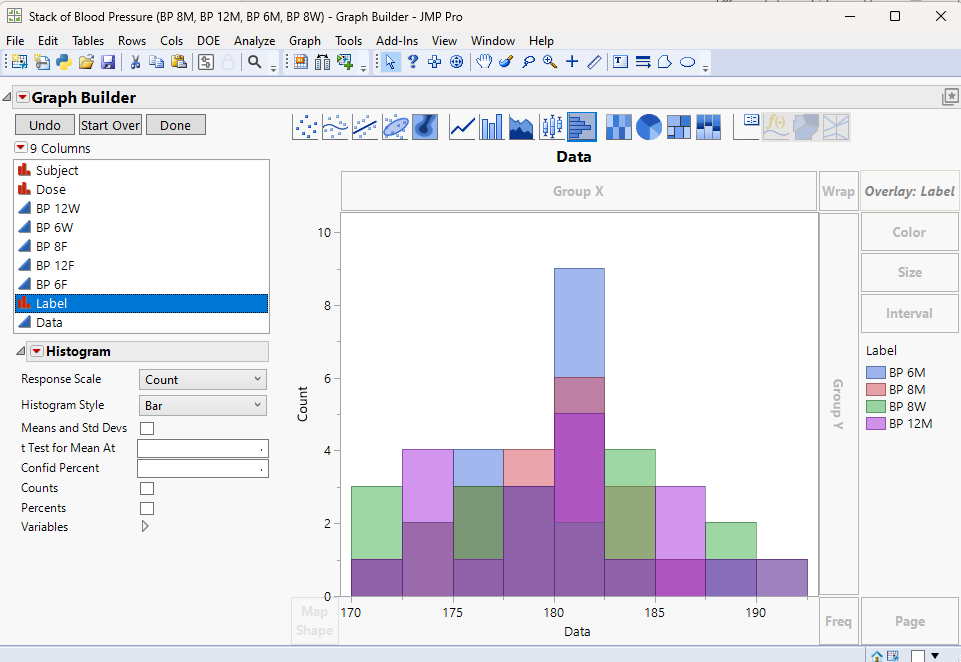Select the Polygon shape tool

(664, 62)
